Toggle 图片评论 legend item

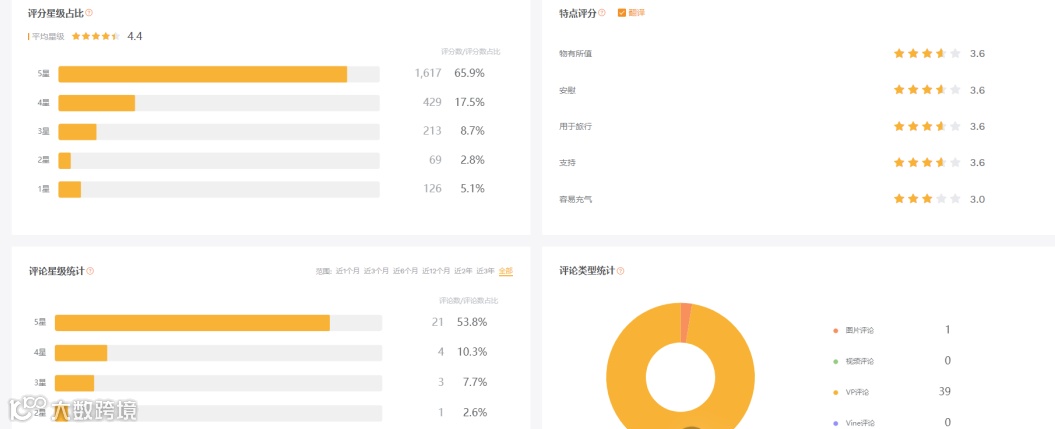point(854,330)
